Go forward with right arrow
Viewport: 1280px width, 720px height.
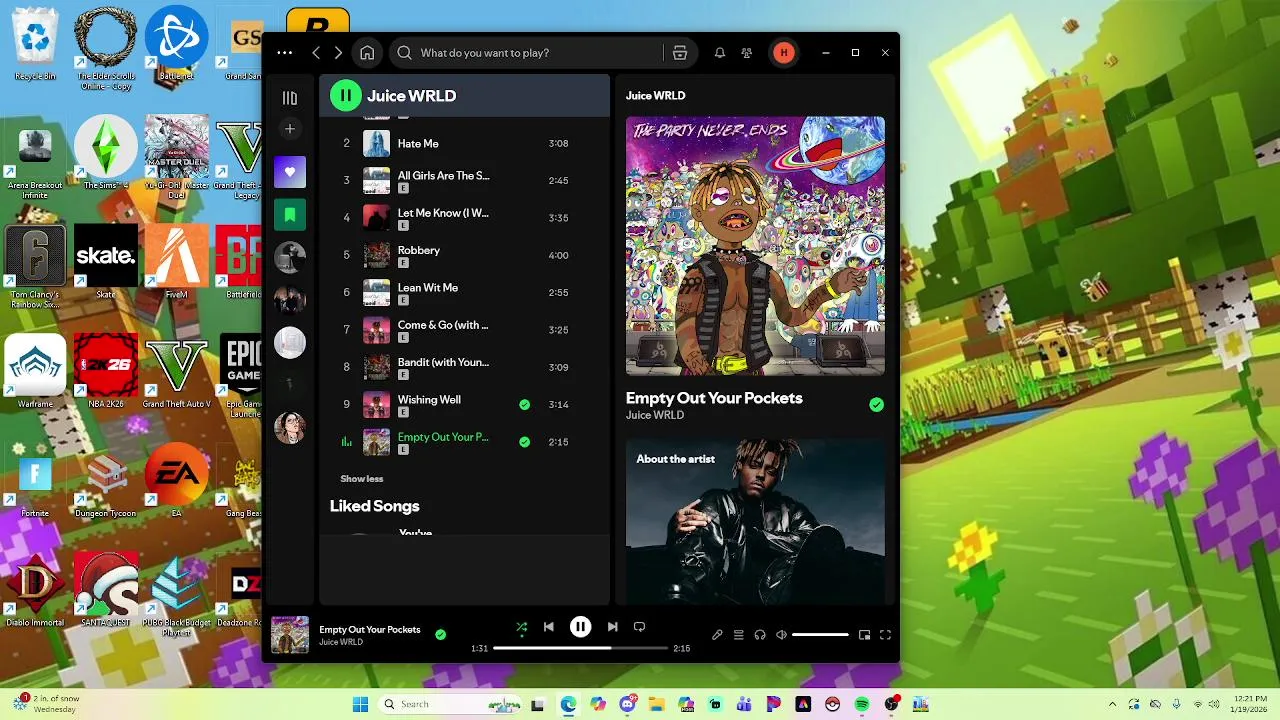[338, 53]
